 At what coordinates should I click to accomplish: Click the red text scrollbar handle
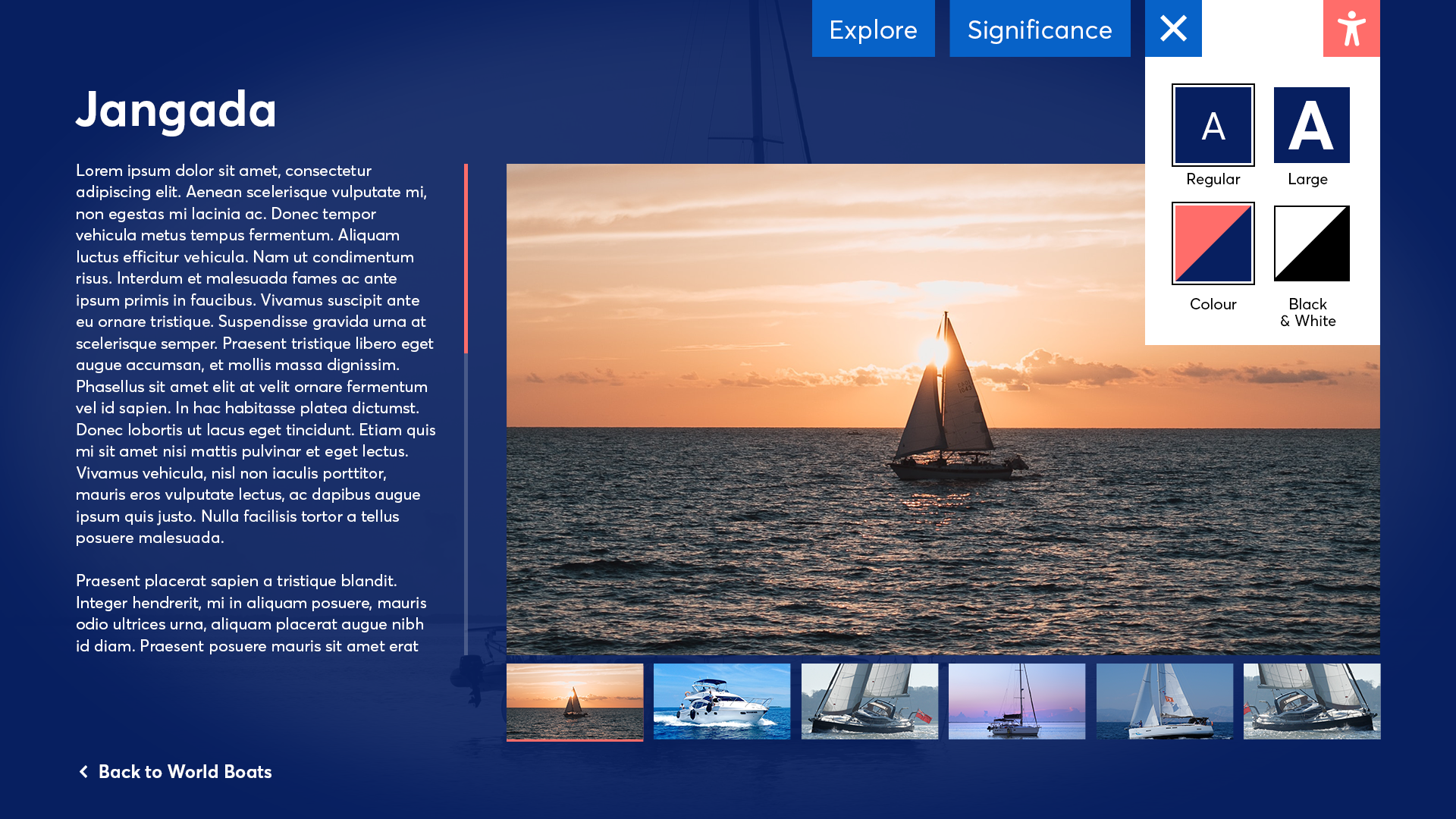466,258
